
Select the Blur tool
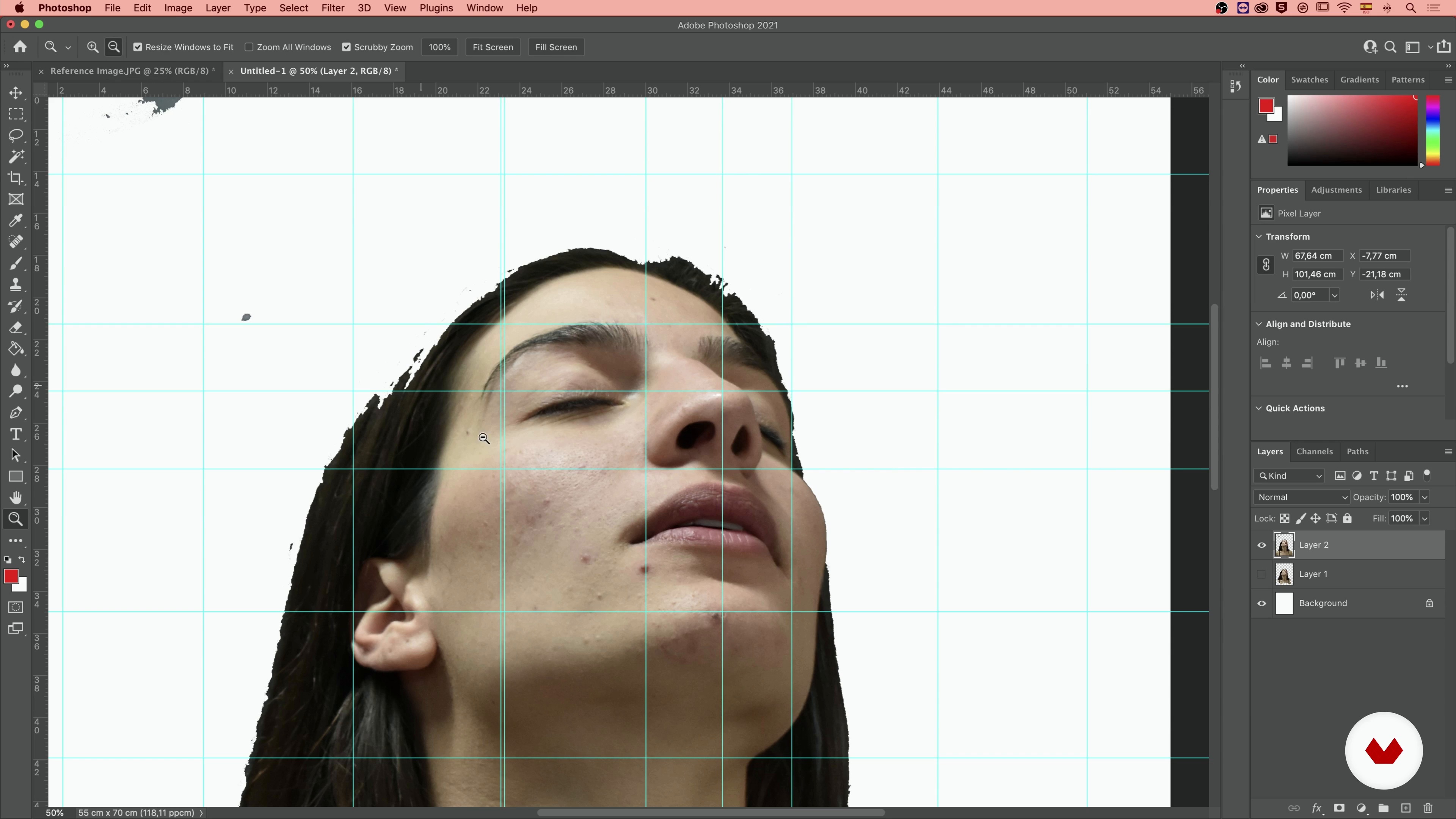click(x=16, y=370)
